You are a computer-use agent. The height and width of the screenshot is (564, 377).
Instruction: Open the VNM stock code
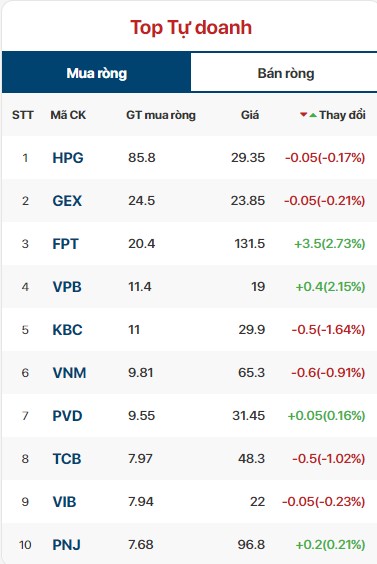point(69,373)
